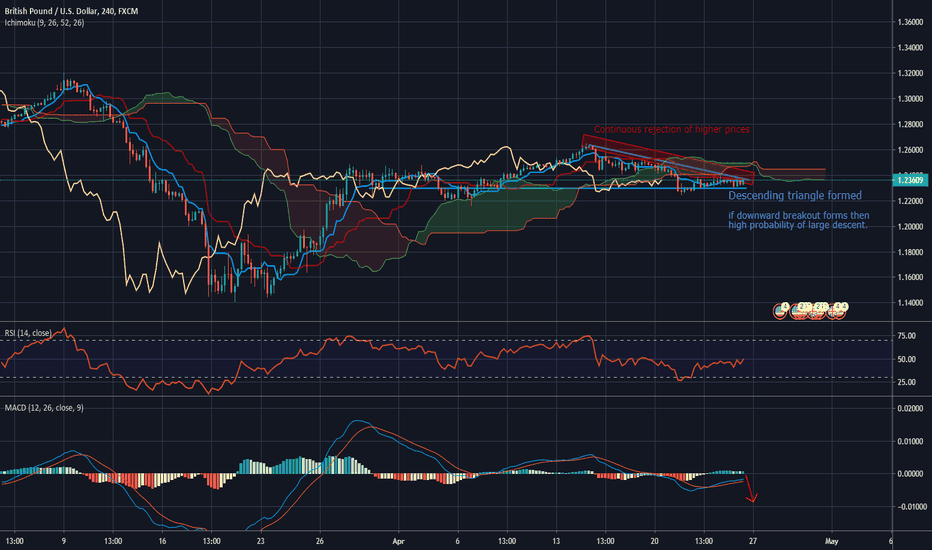Click the 50.00 RSI scale label
This screenshot has height=550, width=932.
pyautogui.click(x=906, y=359)
